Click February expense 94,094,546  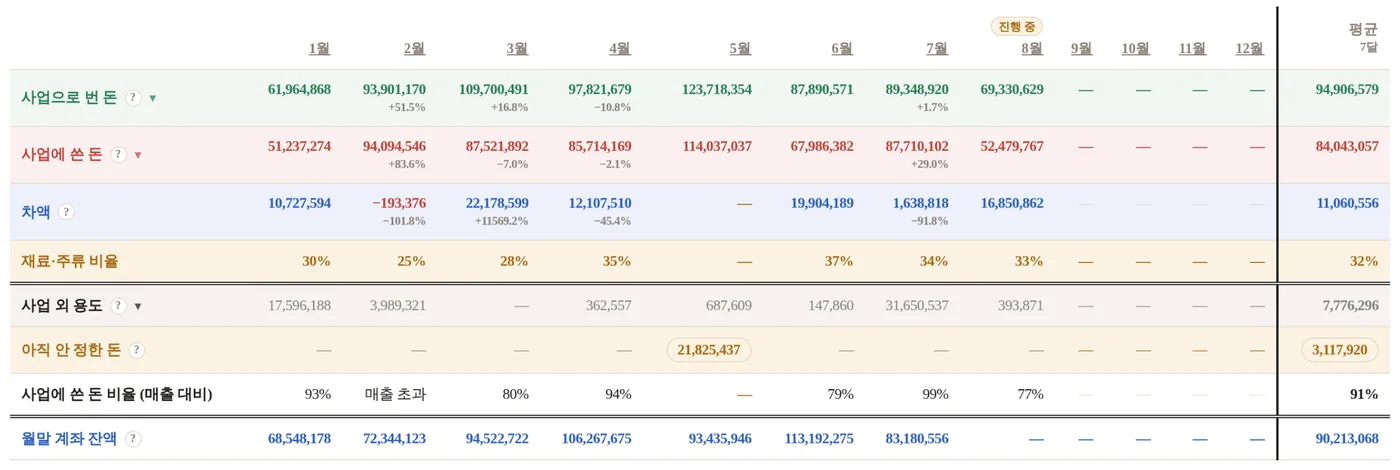[x=394, y=147]
